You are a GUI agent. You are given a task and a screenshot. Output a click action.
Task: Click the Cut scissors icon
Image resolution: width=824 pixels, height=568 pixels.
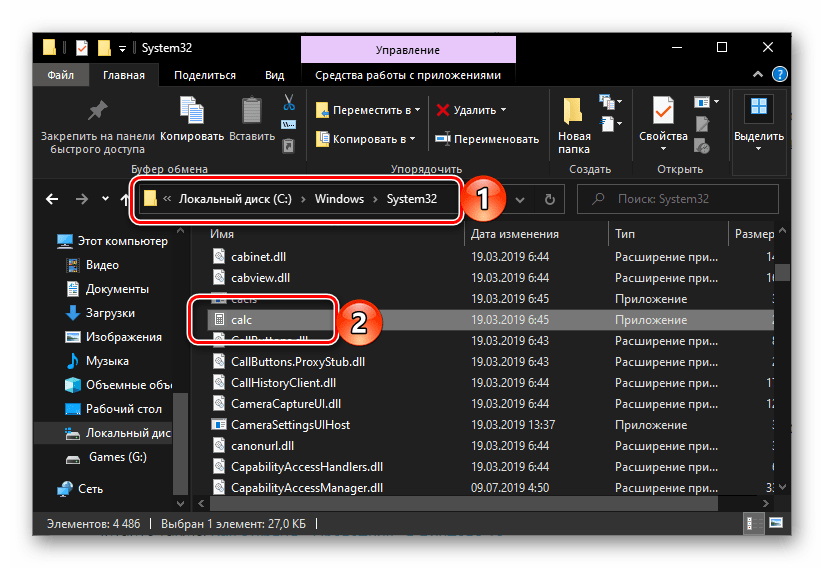point(289,103)
